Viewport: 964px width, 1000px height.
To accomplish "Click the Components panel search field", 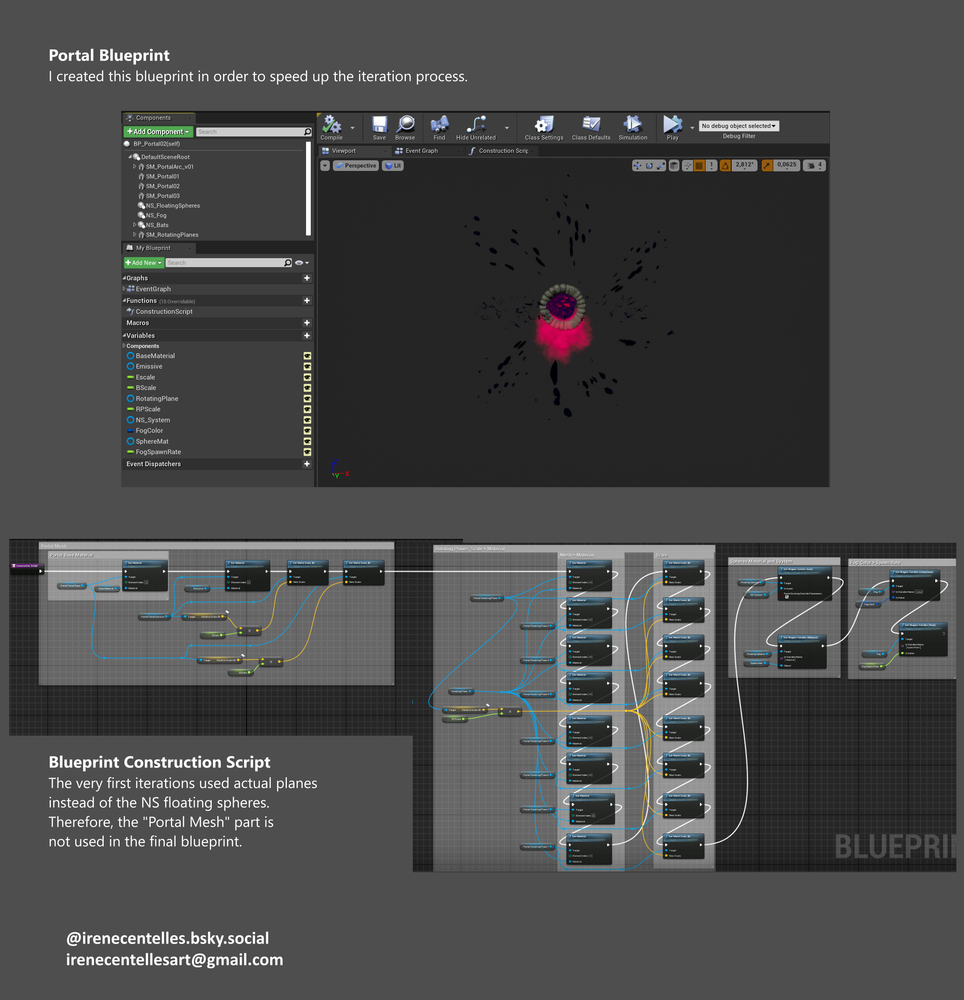I will point(252,132).
